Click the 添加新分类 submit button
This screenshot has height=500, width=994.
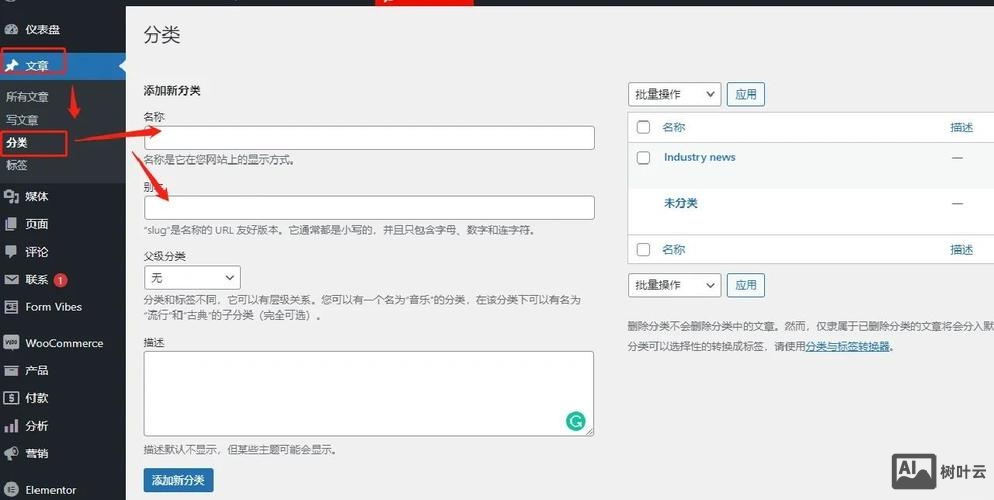tap(178, 480)
